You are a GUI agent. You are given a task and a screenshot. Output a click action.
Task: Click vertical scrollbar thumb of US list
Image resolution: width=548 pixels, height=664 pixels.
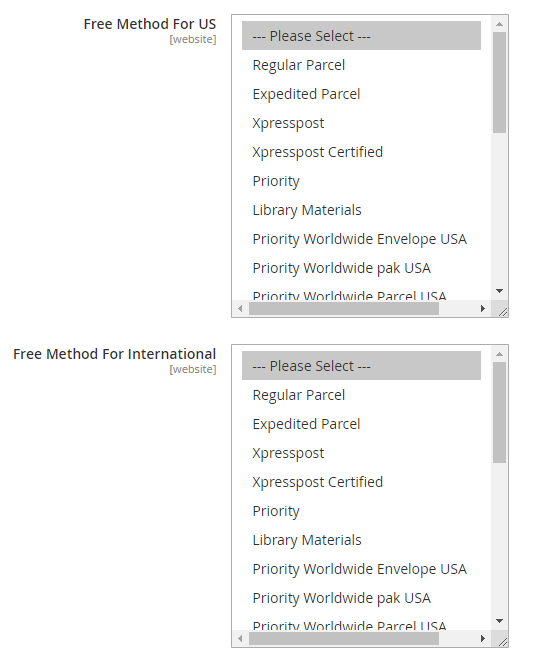tap(499, 83)
